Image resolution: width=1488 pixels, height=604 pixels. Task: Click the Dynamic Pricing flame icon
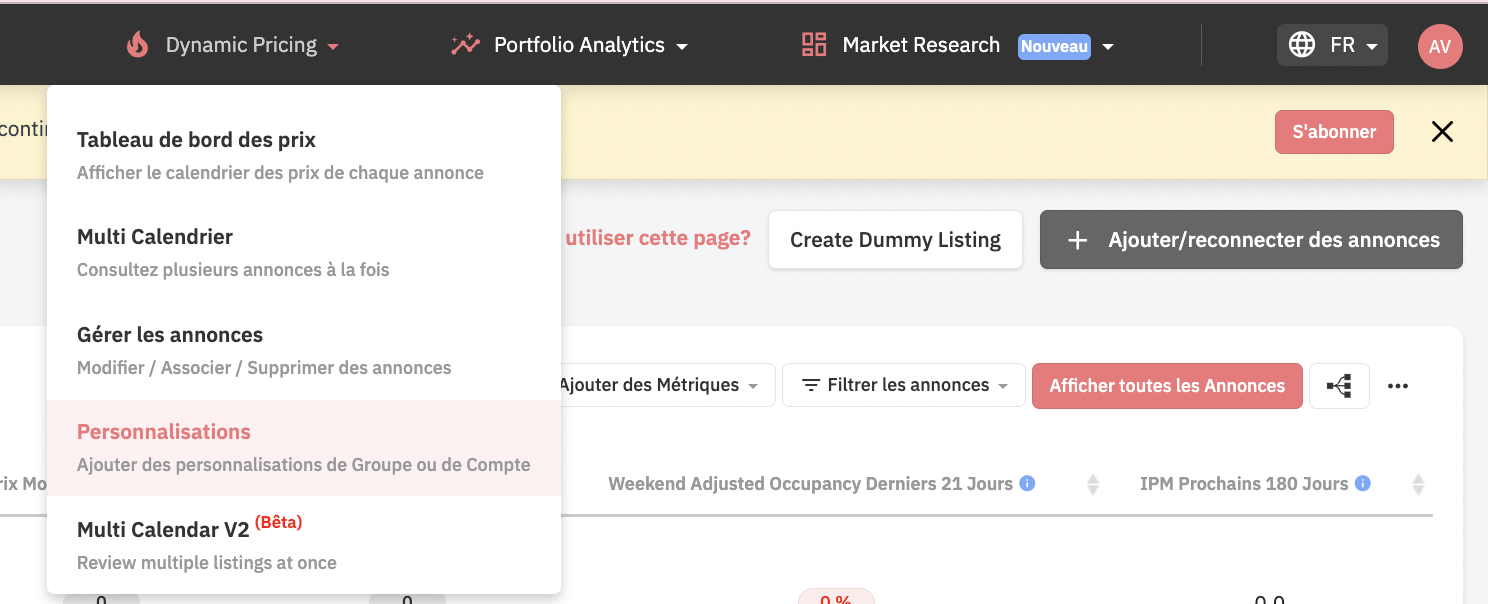137,45
